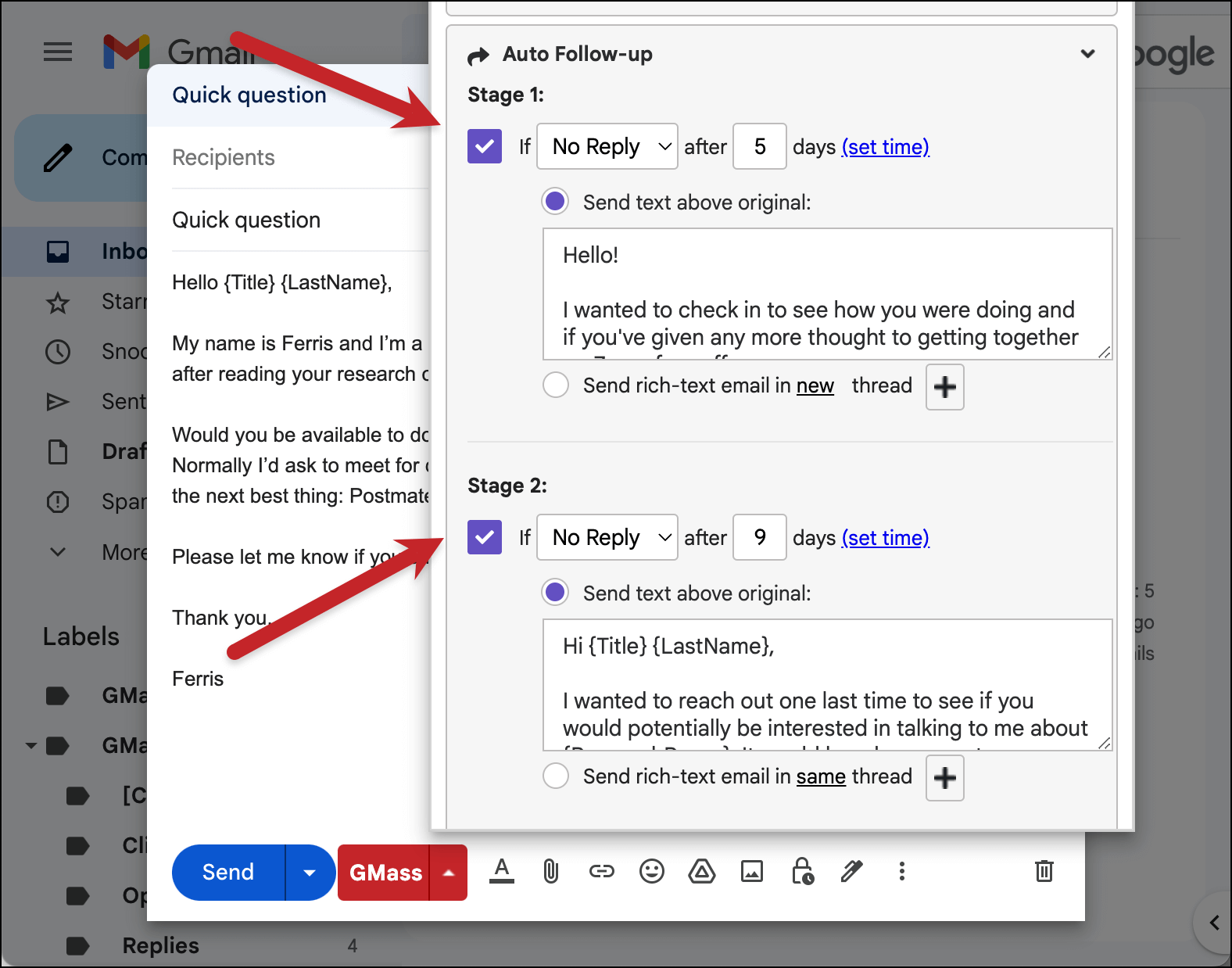This screenshot has height=968, width=1232.
Task: Discard draft with the trash icon
Action: pos(1044,871)
